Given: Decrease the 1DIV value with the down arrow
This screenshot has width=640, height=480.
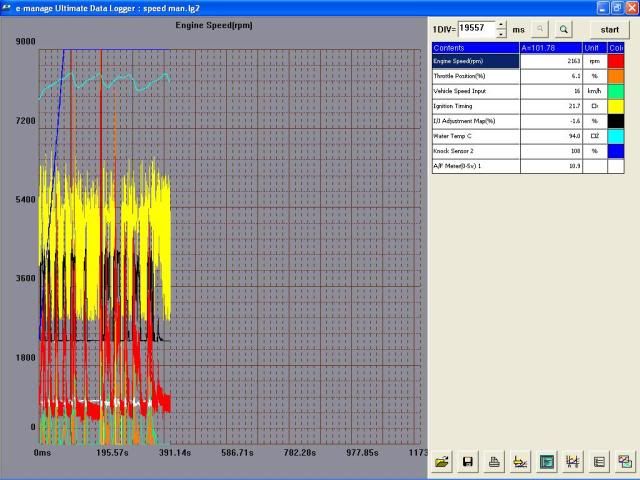Looking at the screenshot, I should [501, 34].
